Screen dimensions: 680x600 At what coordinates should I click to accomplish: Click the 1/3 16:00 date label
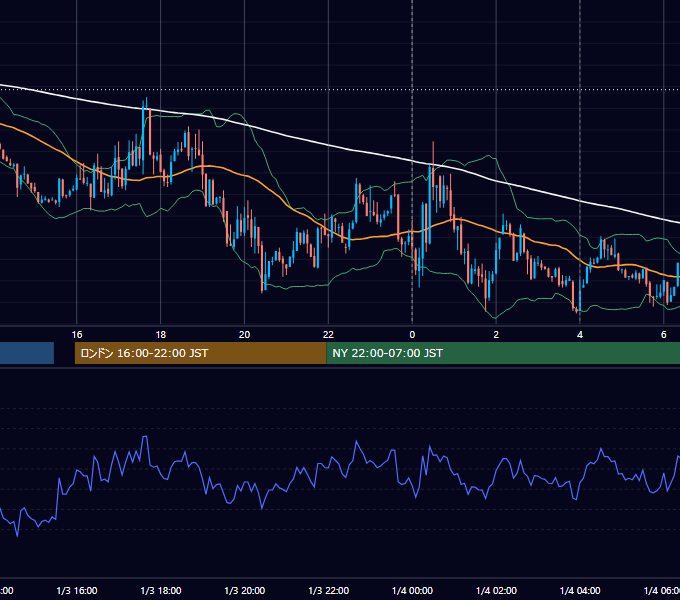(x=77, y=590)
